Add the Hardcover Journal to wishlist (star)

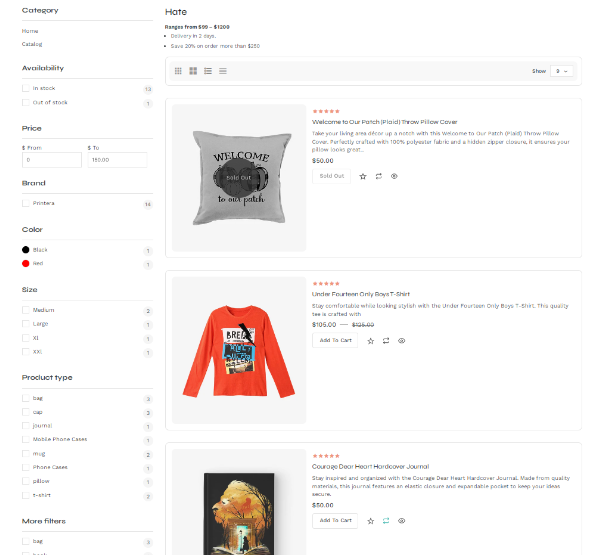371,521
